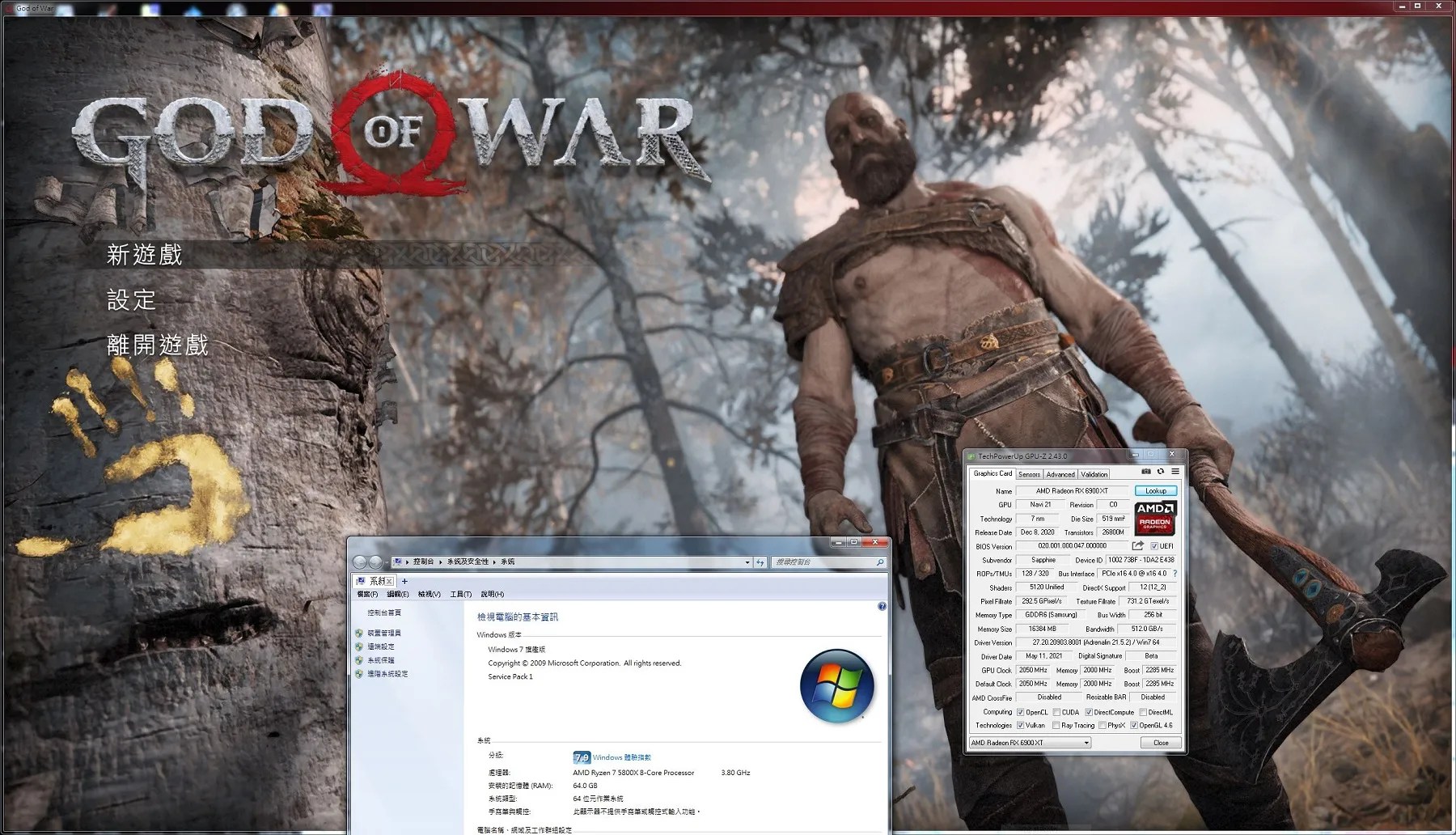
Task: Uncheck the UEFI checkbox
Action: point(1154,545)
